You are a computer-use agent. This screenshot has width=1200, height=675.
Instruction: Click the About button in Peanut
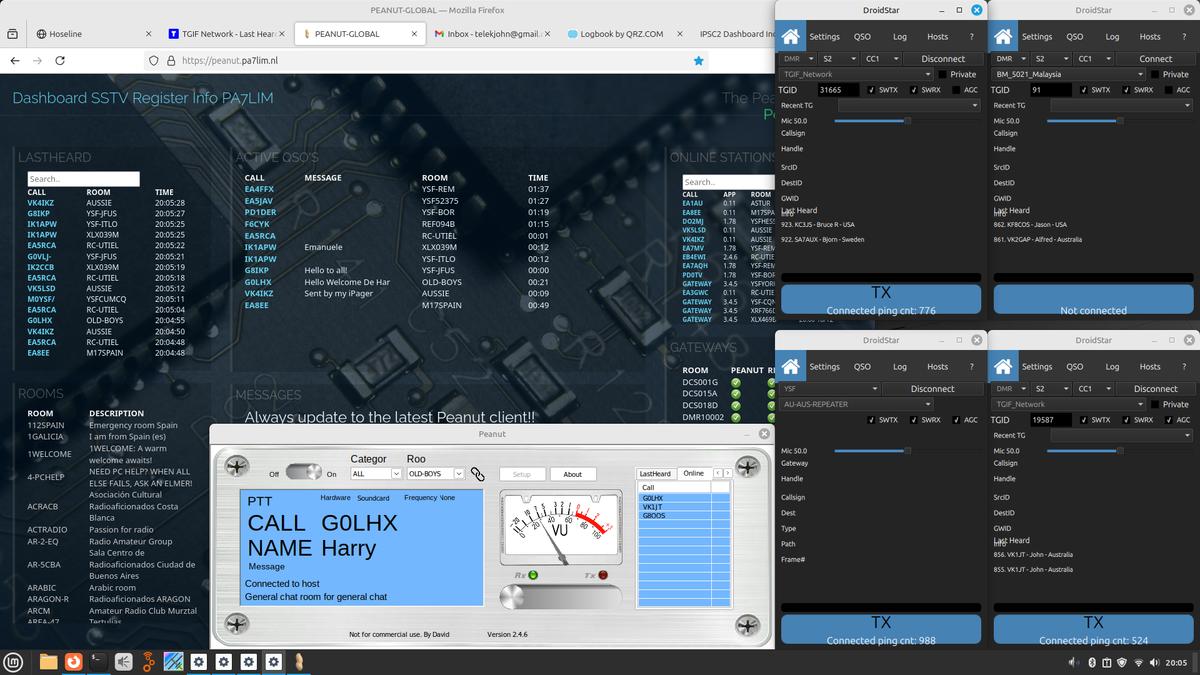(x=572, y=474)
